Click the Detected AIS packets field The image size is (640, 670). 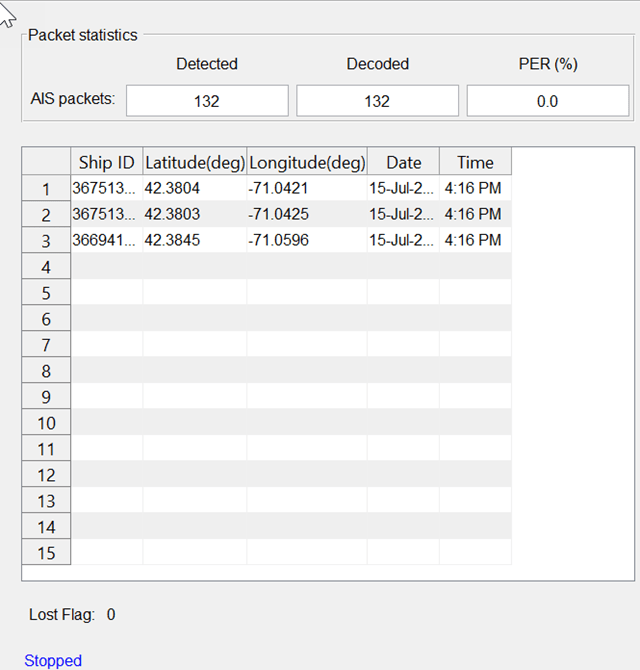207,101
